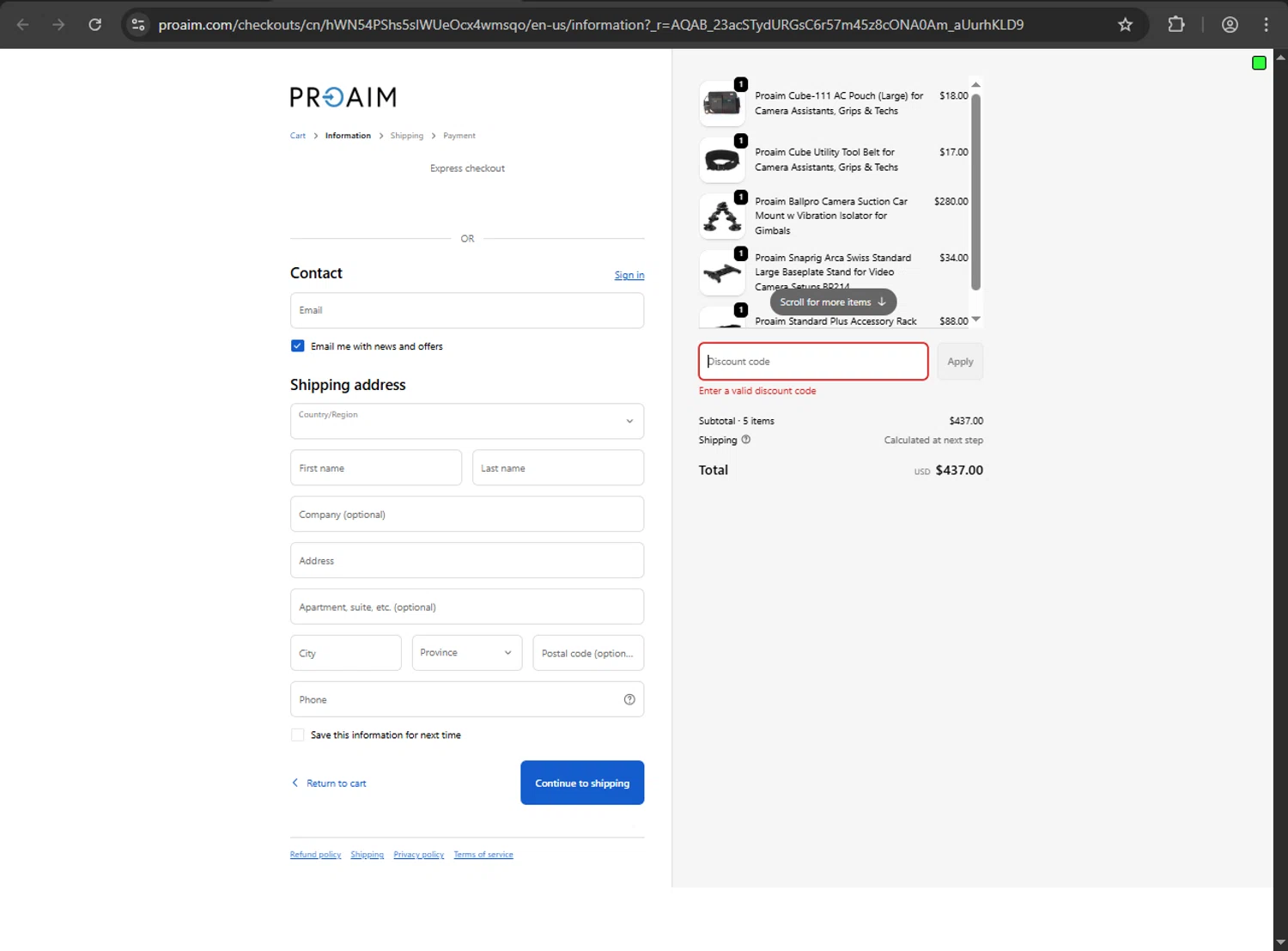Click the order summary scrollbar up arrow
The width and height of the screenshot is (1288, 951).
[975, 84]
